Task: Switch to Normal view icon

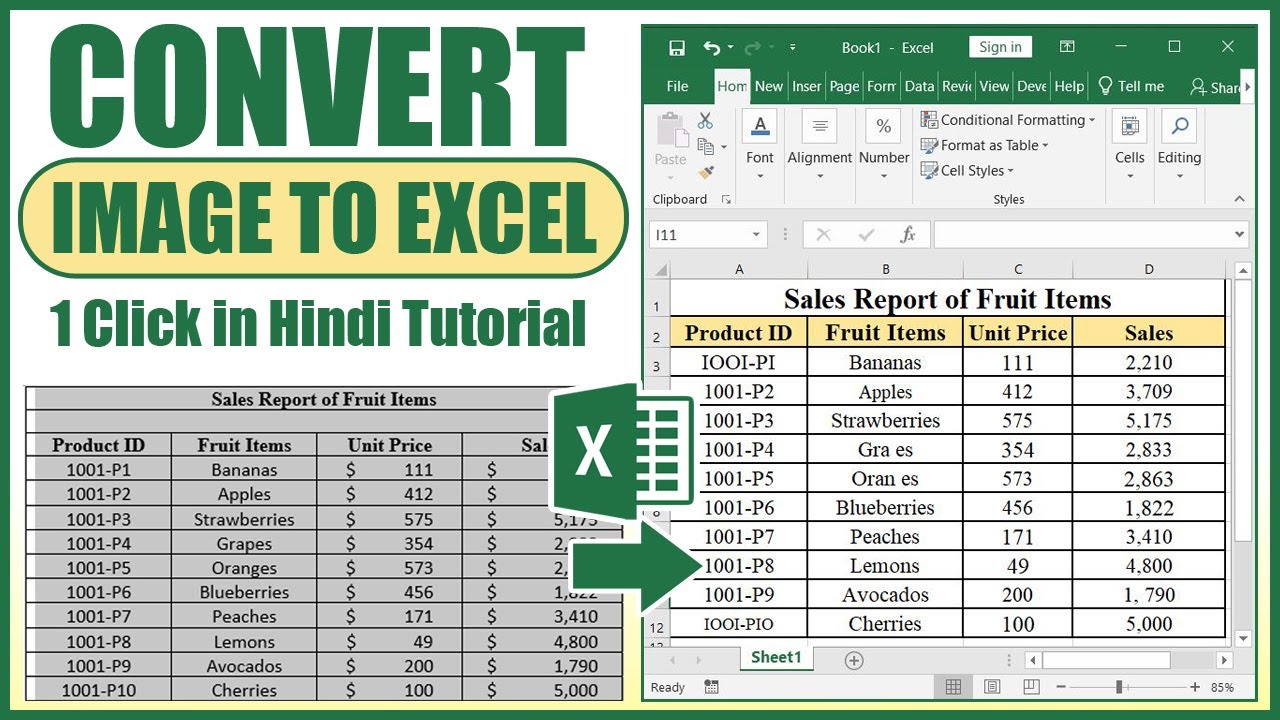Action: click(953, 687)
